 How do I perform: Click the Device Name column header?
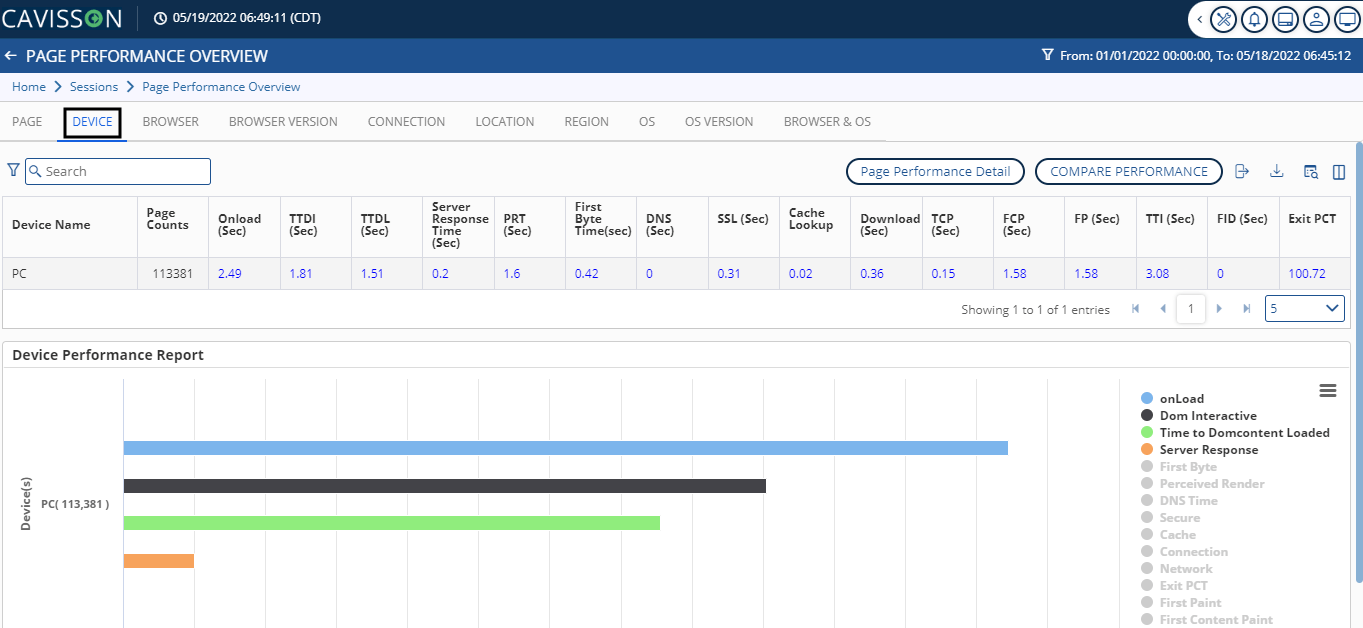point(70,225)
